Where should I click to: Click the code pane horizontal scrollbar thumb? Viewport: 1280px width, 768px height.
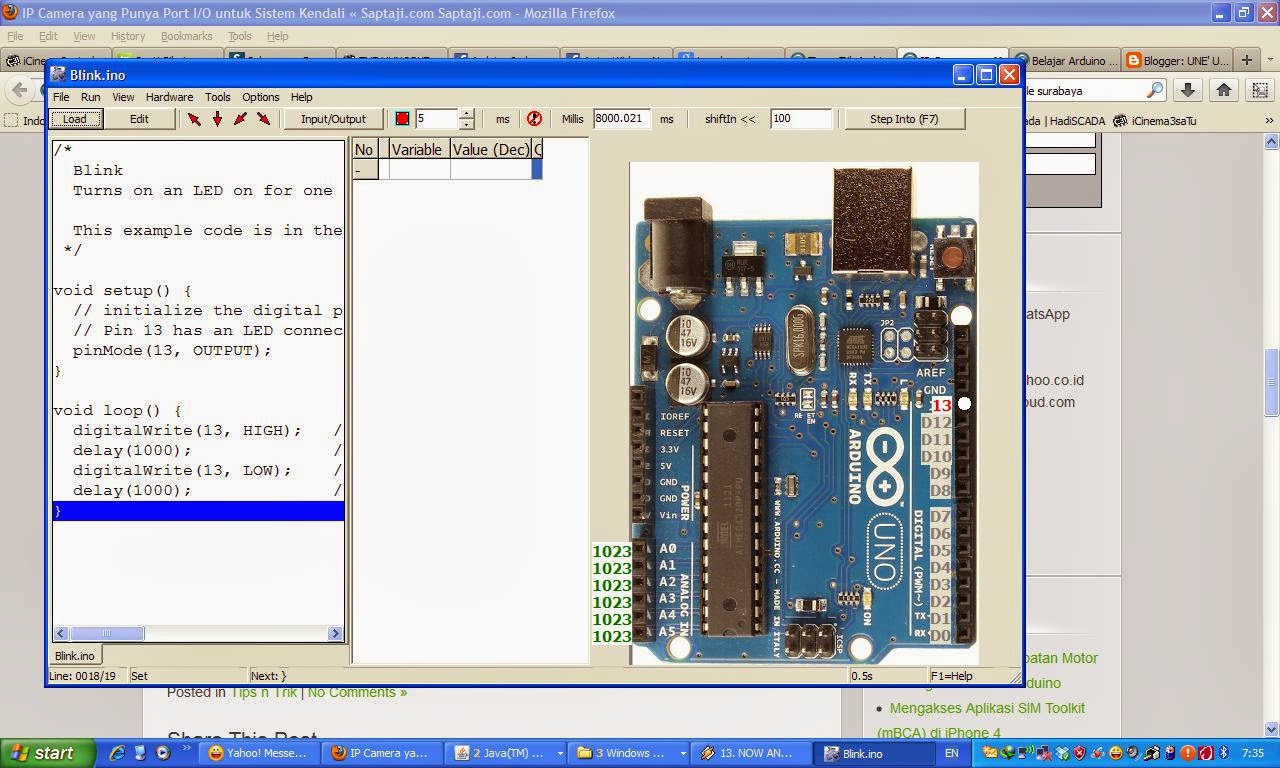[107, 633]
